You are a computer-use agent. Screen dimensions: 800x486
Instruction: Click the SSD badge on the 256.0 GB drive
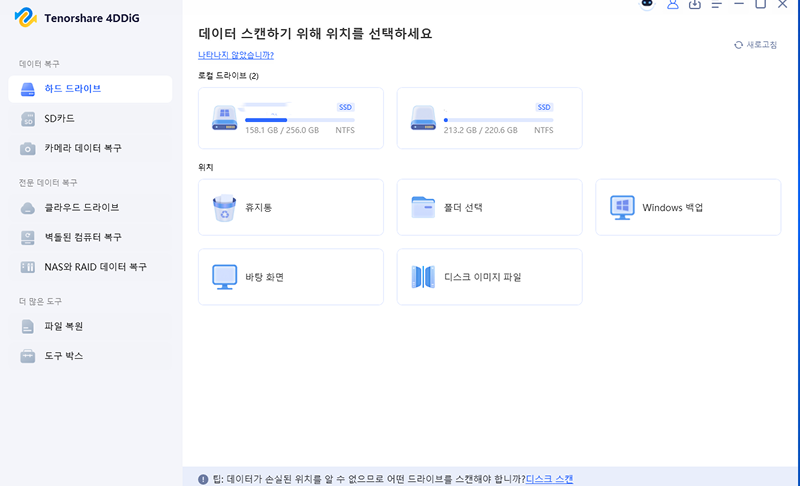(x=345, y=107)
